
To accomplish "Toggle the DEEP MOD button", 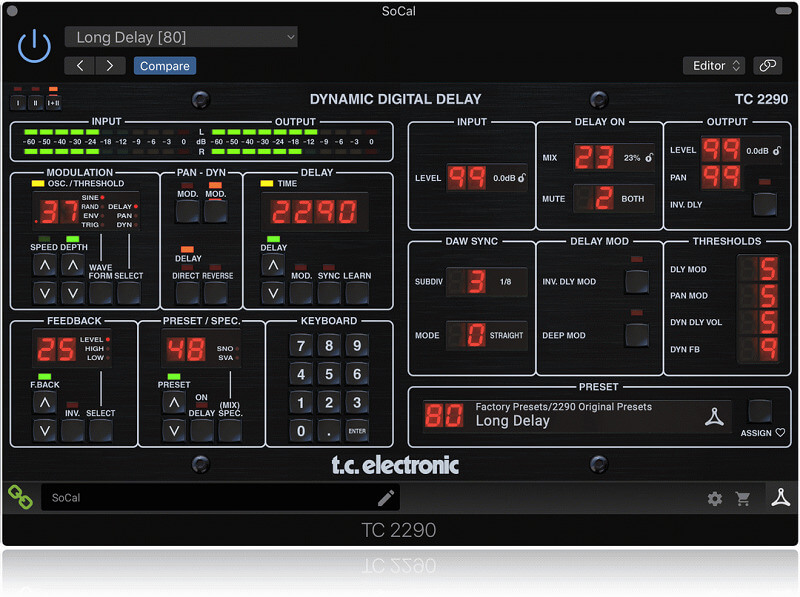I will [637, 335].
